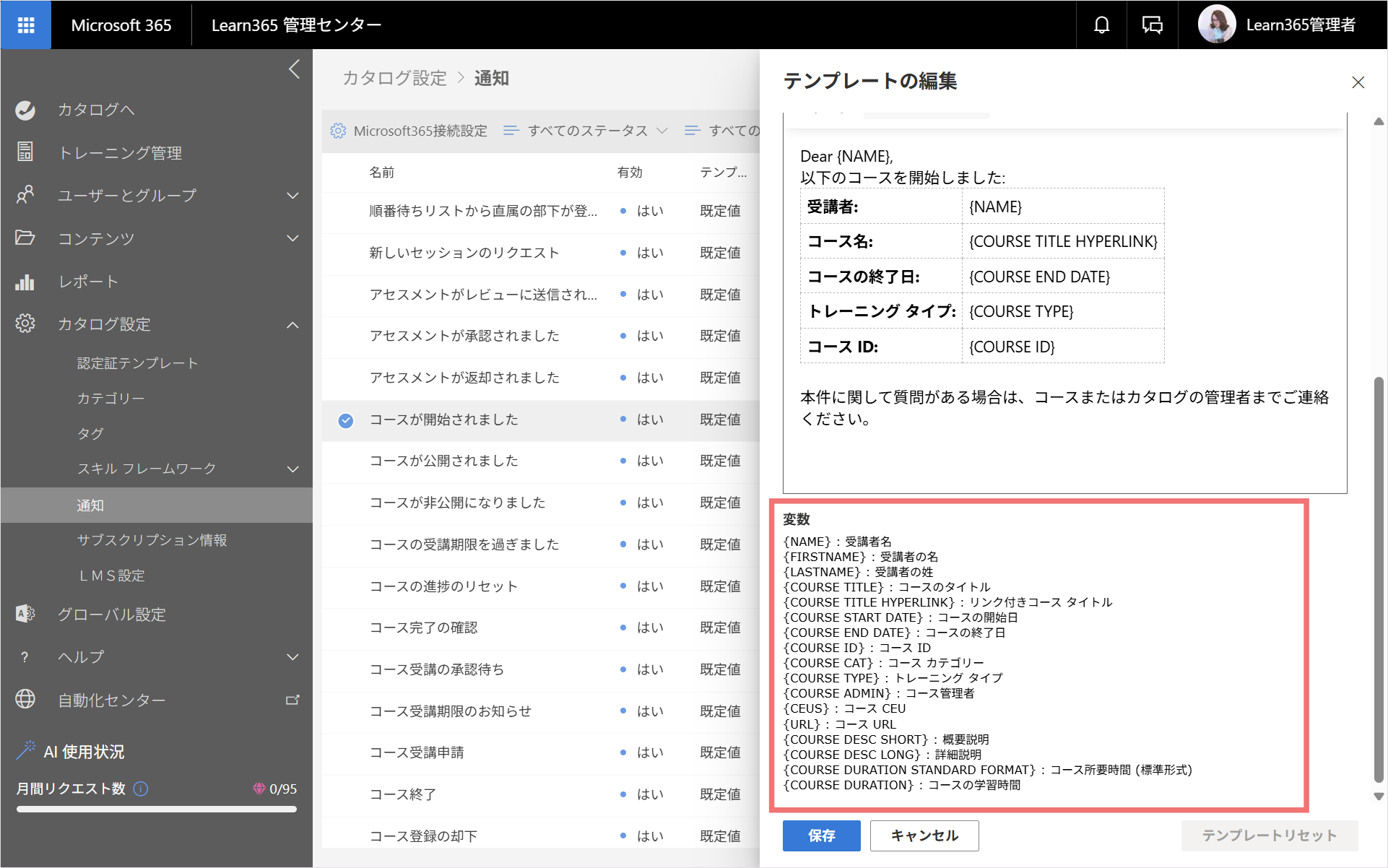
Task: Click the scroll up arrow in the edit panel
Action: 1379,121
